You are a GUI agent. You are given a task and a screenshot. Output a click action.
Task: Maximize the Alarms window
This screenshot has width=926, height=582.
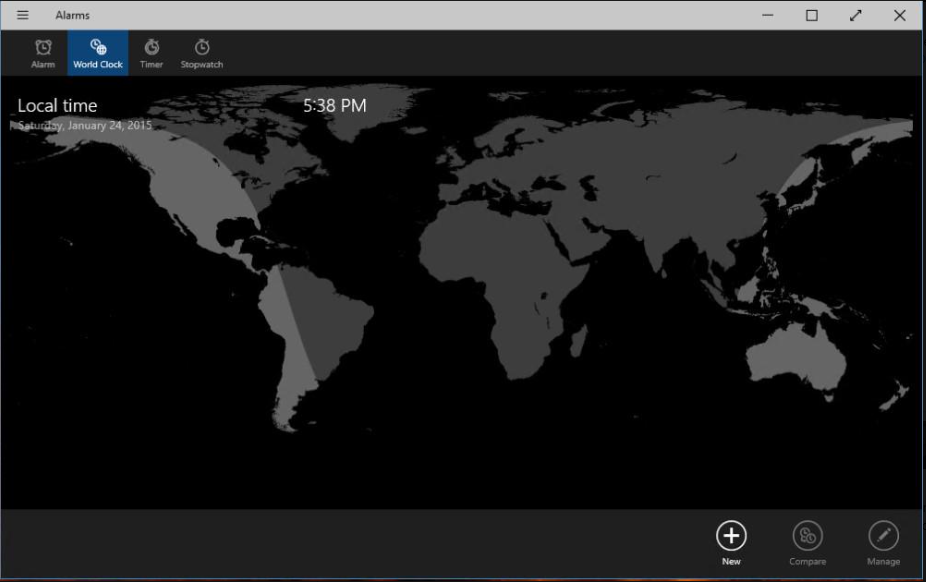click(812, 15)
